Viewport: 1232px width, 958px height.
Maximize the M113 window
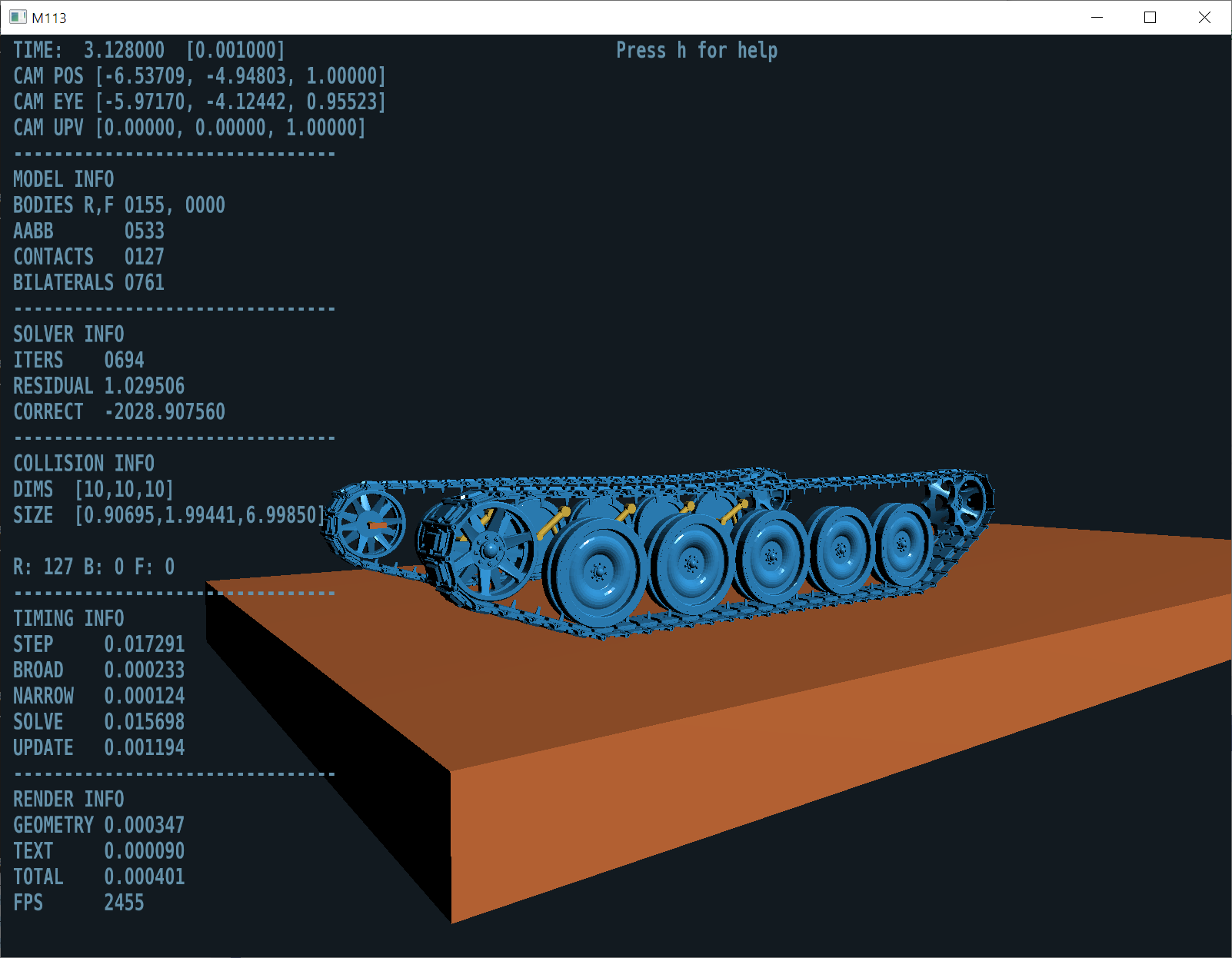coord(1150,17)
